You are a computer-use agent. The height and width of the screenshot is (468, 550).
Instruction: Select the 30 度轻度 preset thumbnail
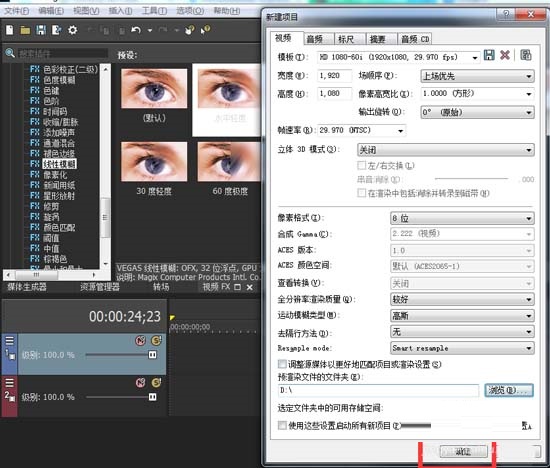154,162
